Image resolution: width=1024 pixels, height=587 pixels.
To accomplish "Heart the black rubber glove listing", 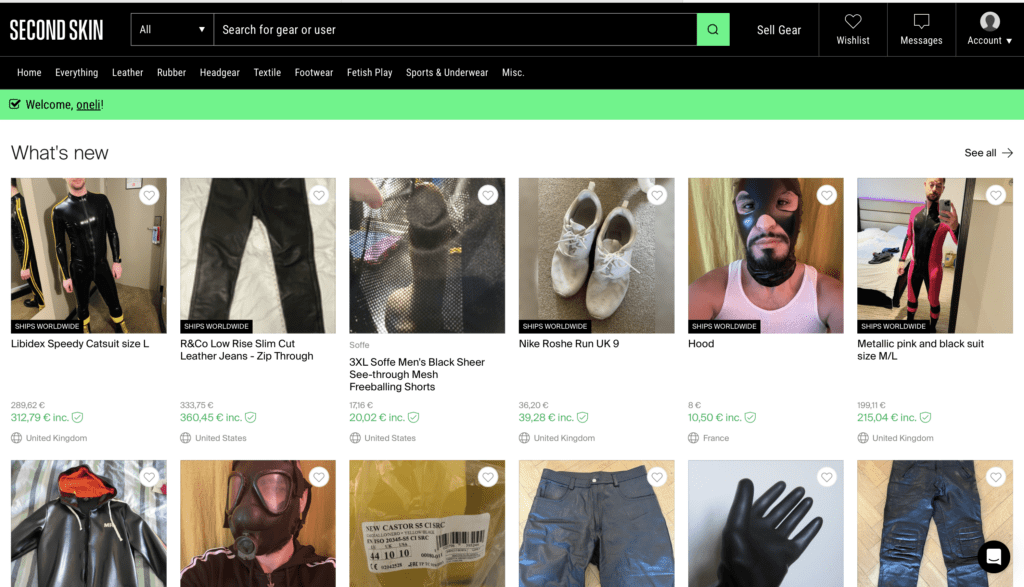I will (x=827, y=477).
